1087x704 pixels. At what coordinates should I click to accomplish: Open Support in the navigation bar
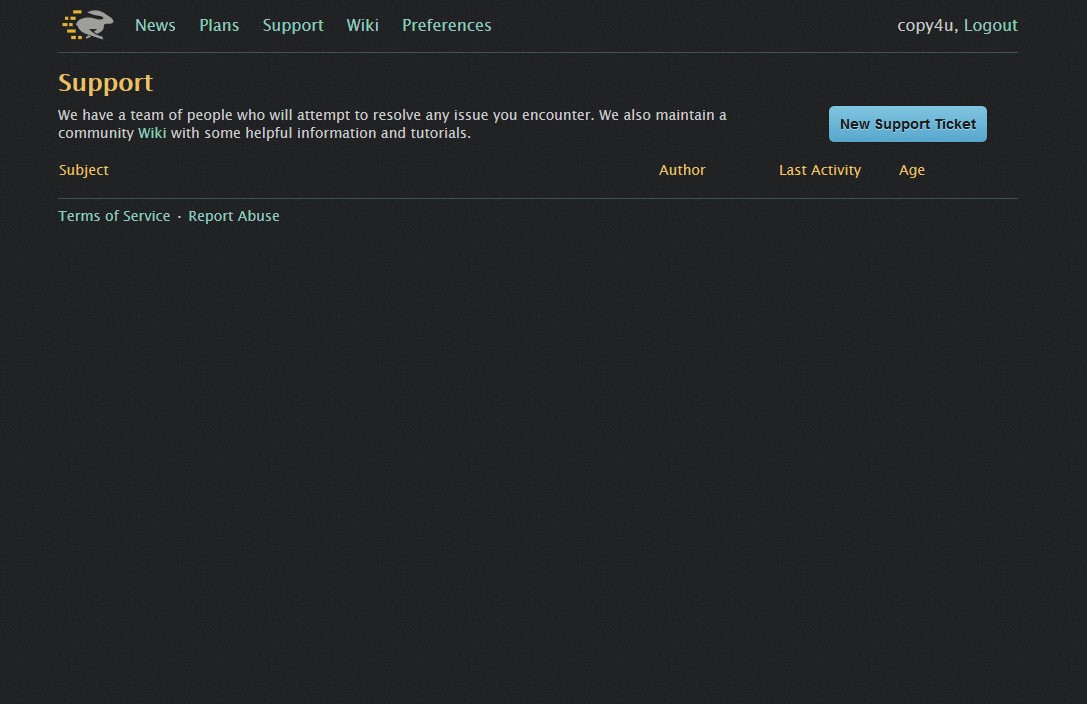pos(293,26)
